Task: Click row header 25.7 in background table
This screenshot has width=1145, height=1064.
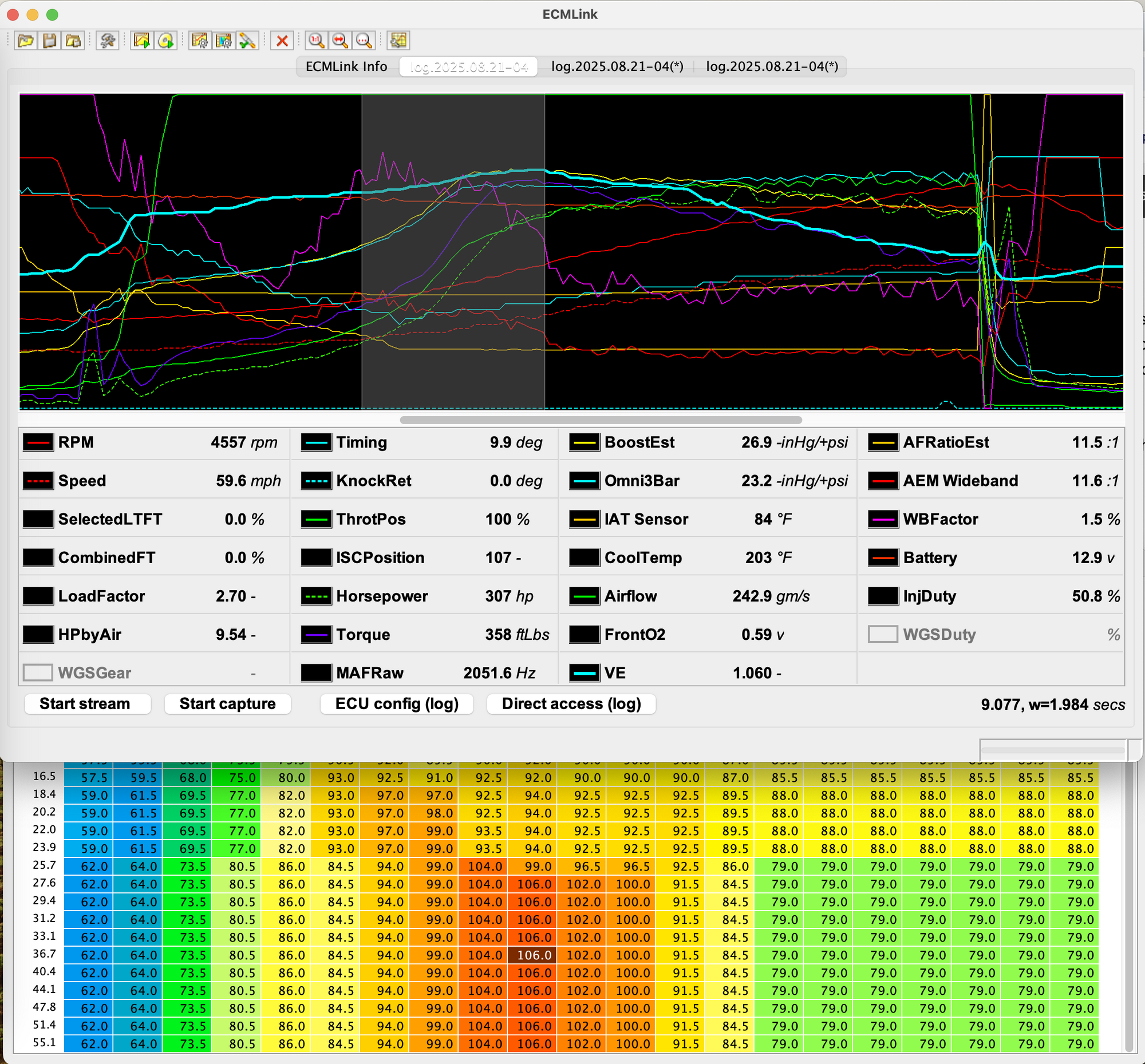Action: [44, 865]
